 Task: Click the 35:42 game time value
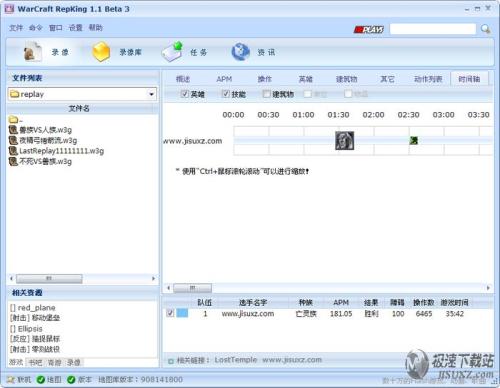(455, 314)
